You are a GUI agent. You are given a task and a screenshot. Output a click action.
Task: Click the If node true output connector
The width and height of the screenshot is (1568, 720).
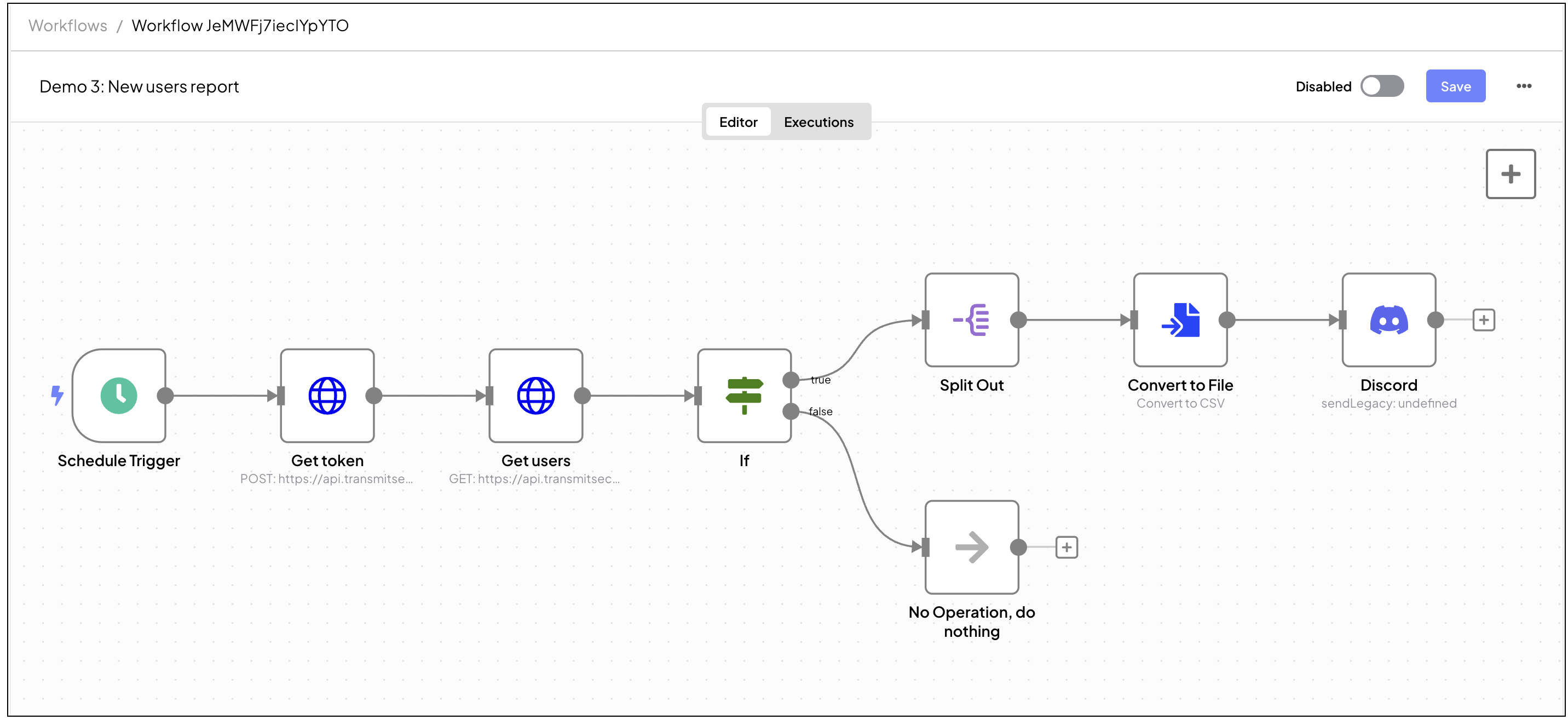tap(791, 380)
